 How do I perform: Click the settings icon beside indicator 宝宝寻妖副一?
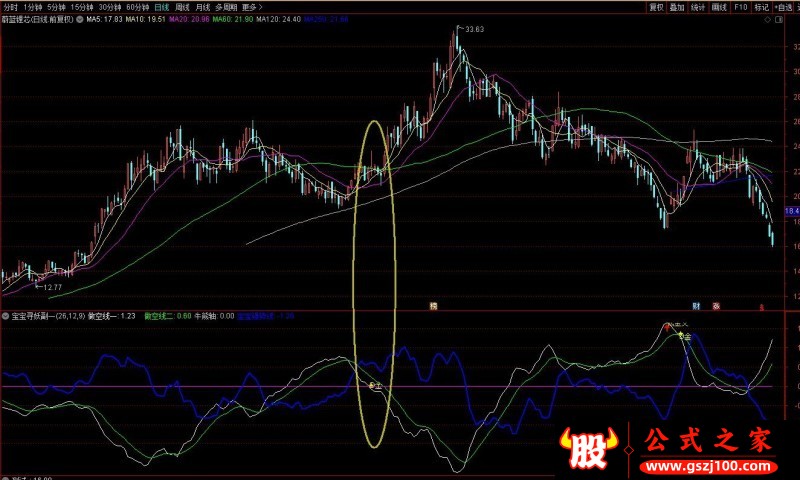click(7, 316)
